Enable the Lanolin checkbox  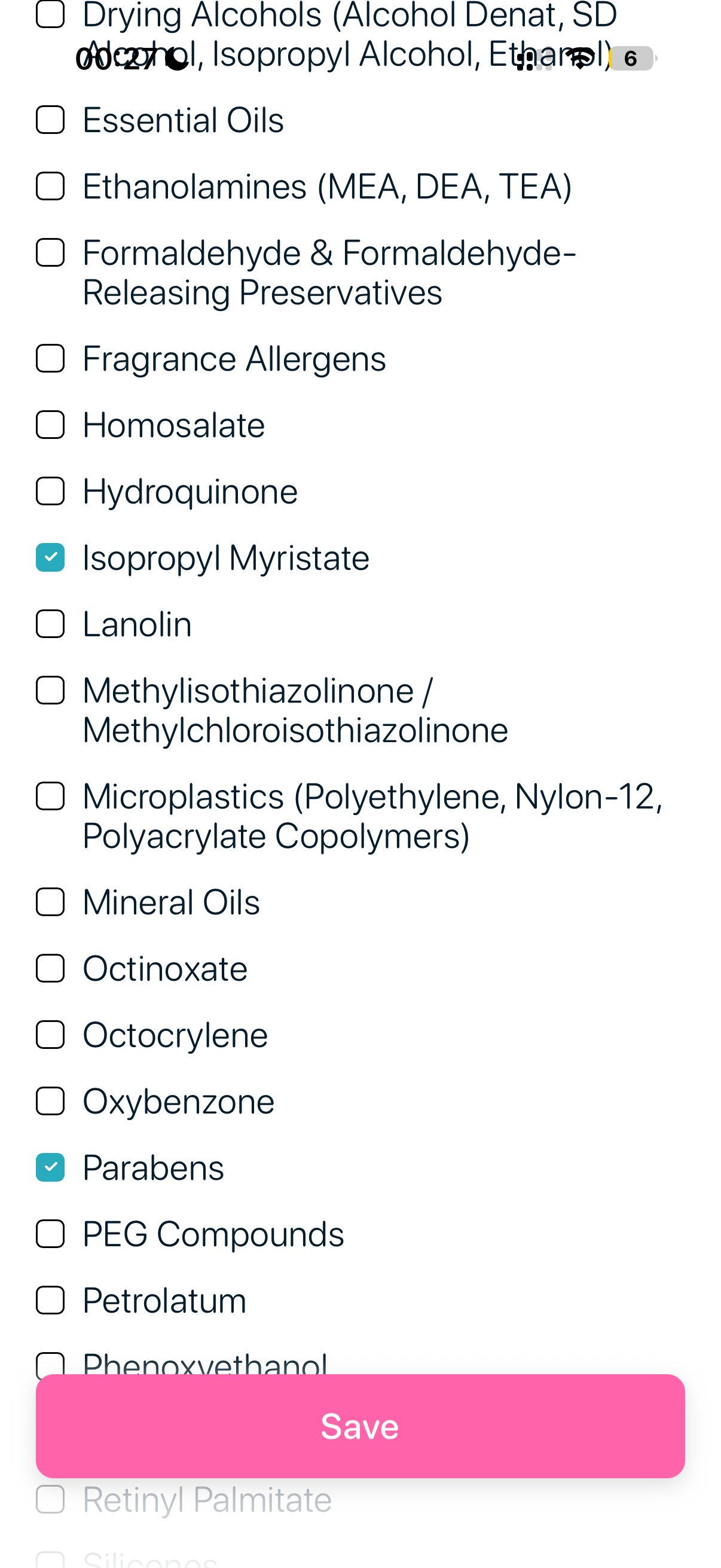pos(51,624)
